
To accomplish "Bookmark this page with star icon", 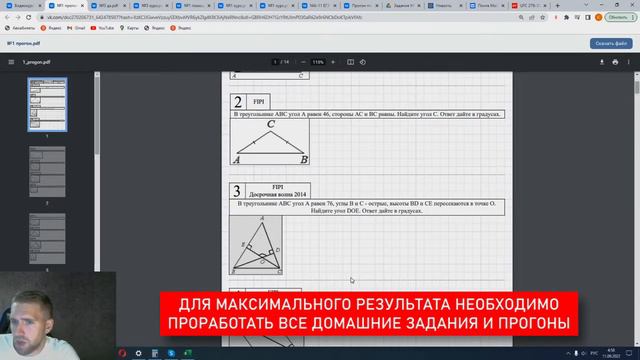I will 542,18.
